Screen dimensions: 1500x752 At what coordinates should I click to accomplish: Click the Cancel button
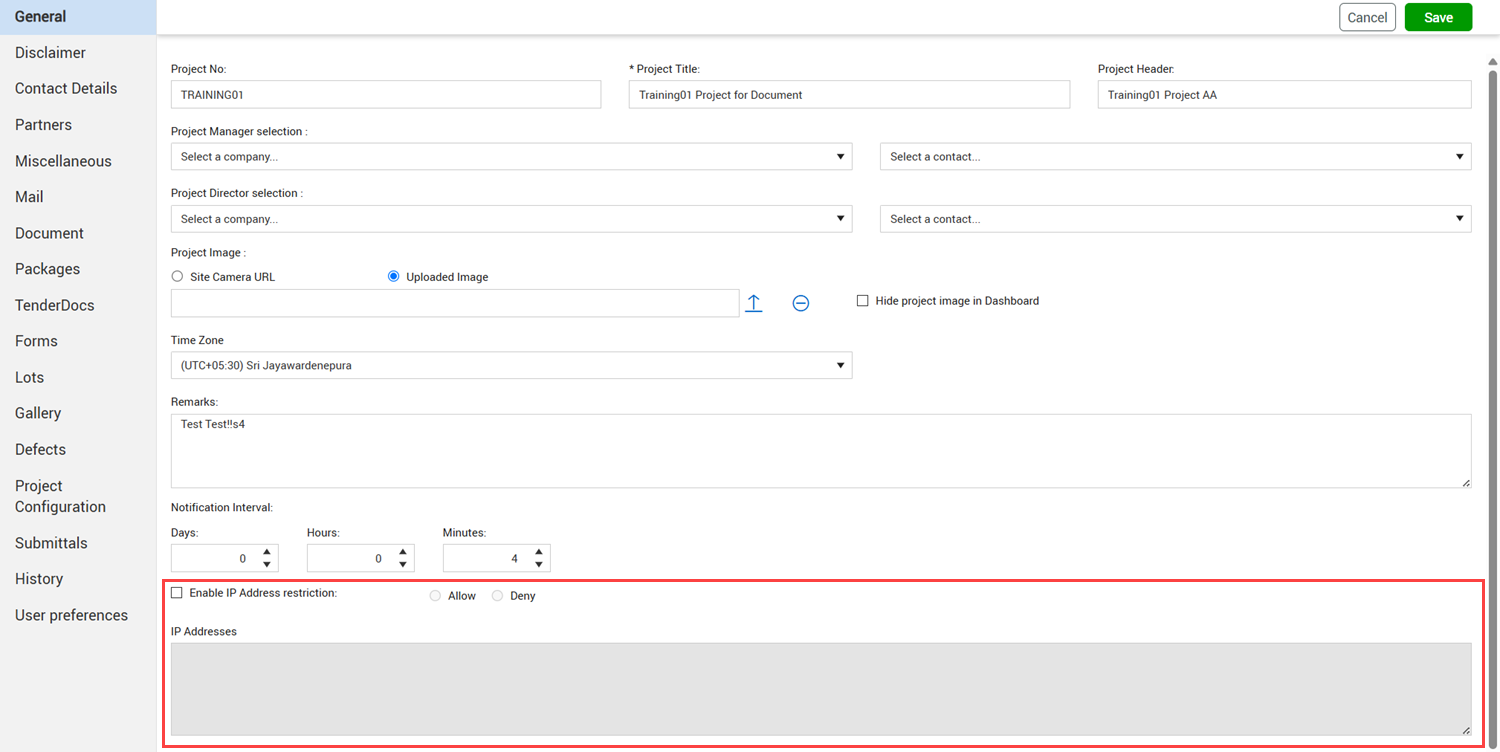[x=1367, y=17]
